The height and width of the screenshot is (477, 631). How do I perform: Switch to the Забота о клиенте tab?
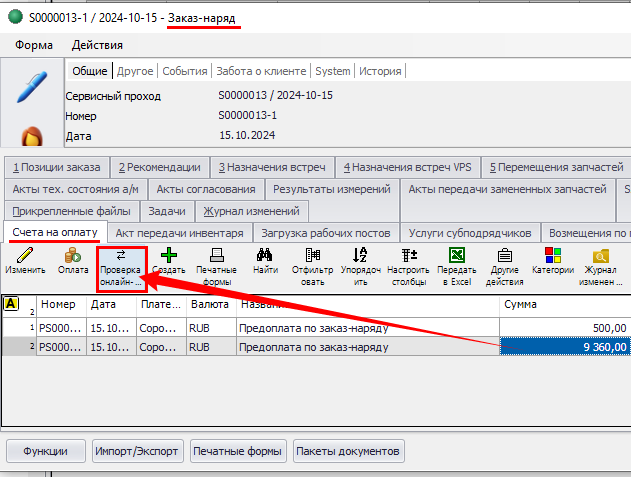[260, 71]
